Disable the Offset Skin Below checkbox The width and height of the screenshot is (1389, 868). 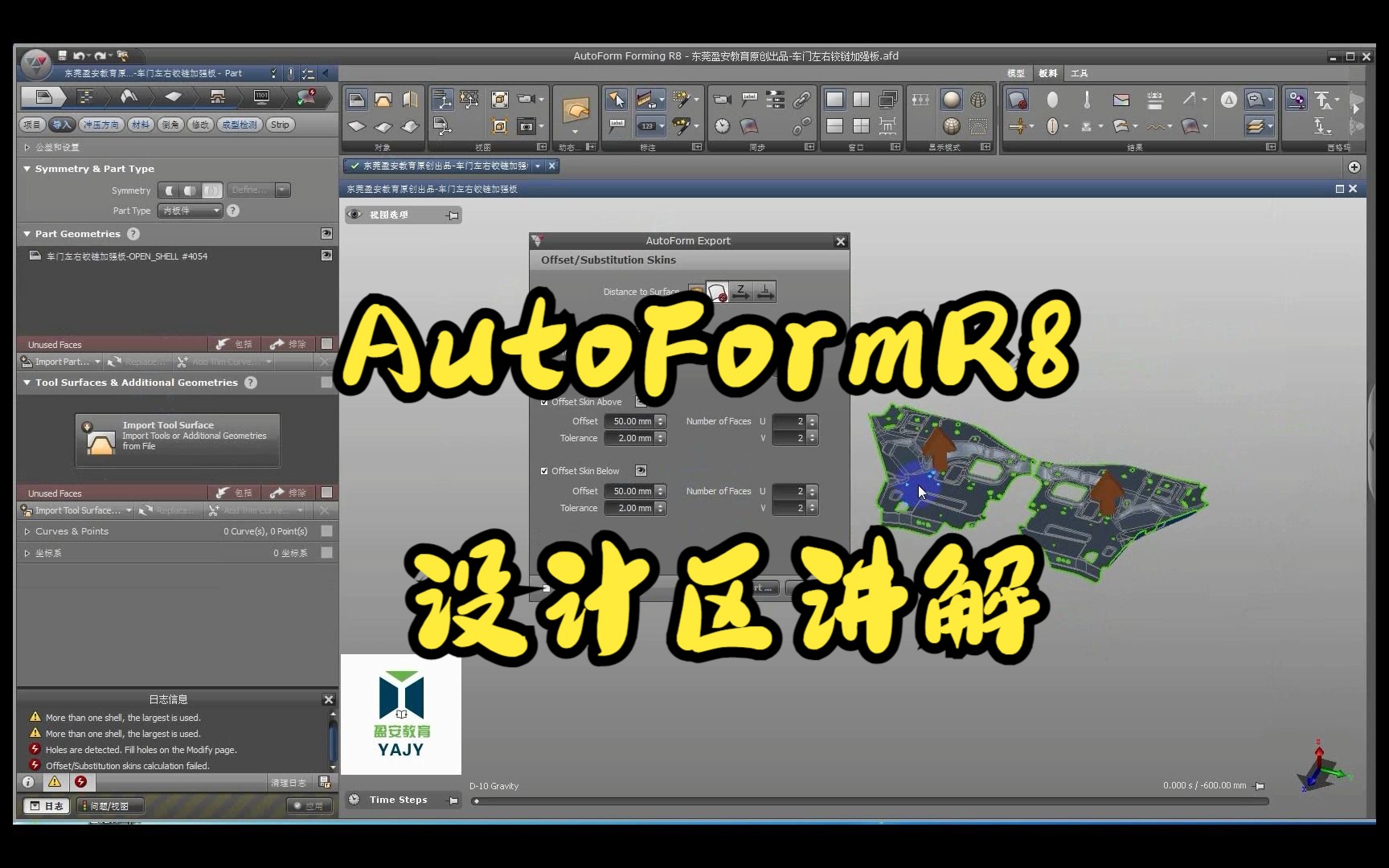[x=545, y=471]
